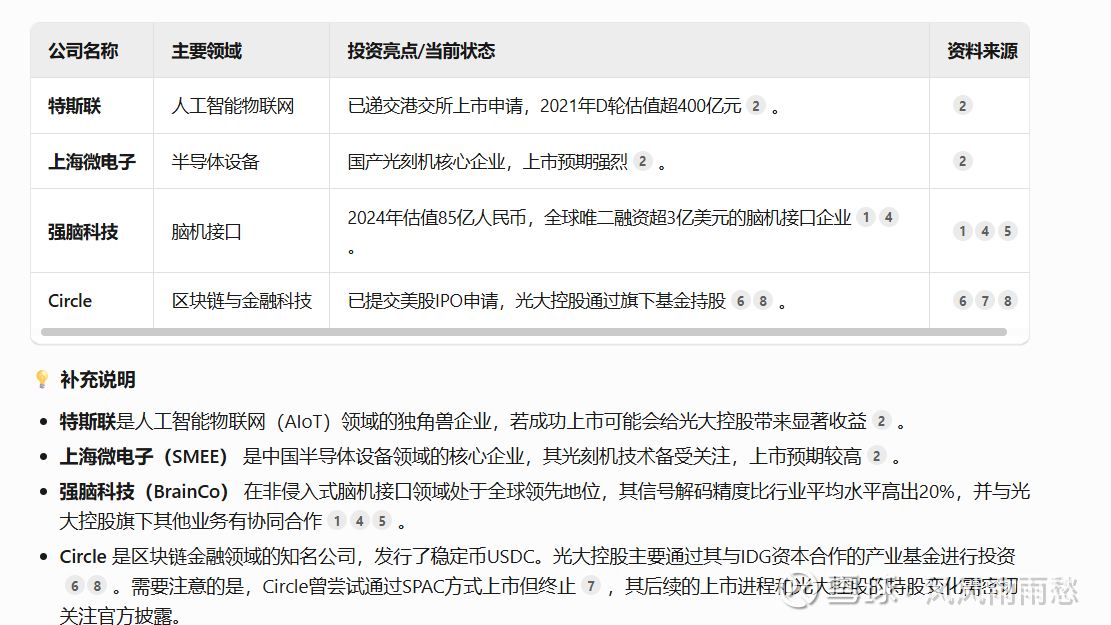Click citation 4 in 强脑科技 source column

coord(985,230)
